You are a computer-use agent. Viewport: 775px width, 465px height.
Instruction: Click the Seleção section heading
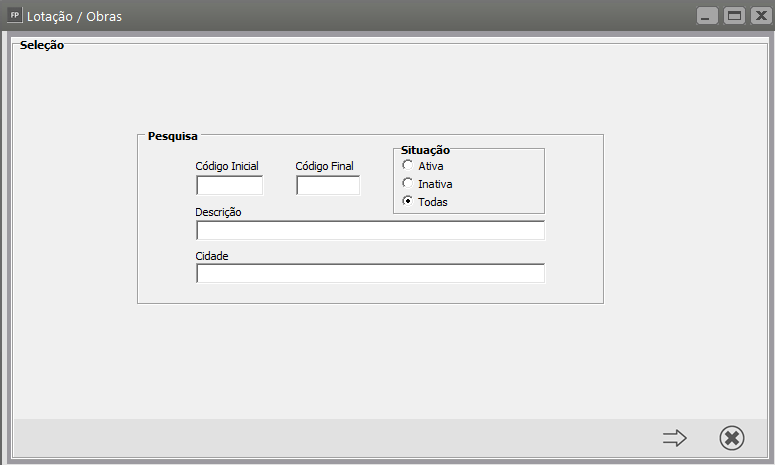pyautogui.click(x=42, y=45)
